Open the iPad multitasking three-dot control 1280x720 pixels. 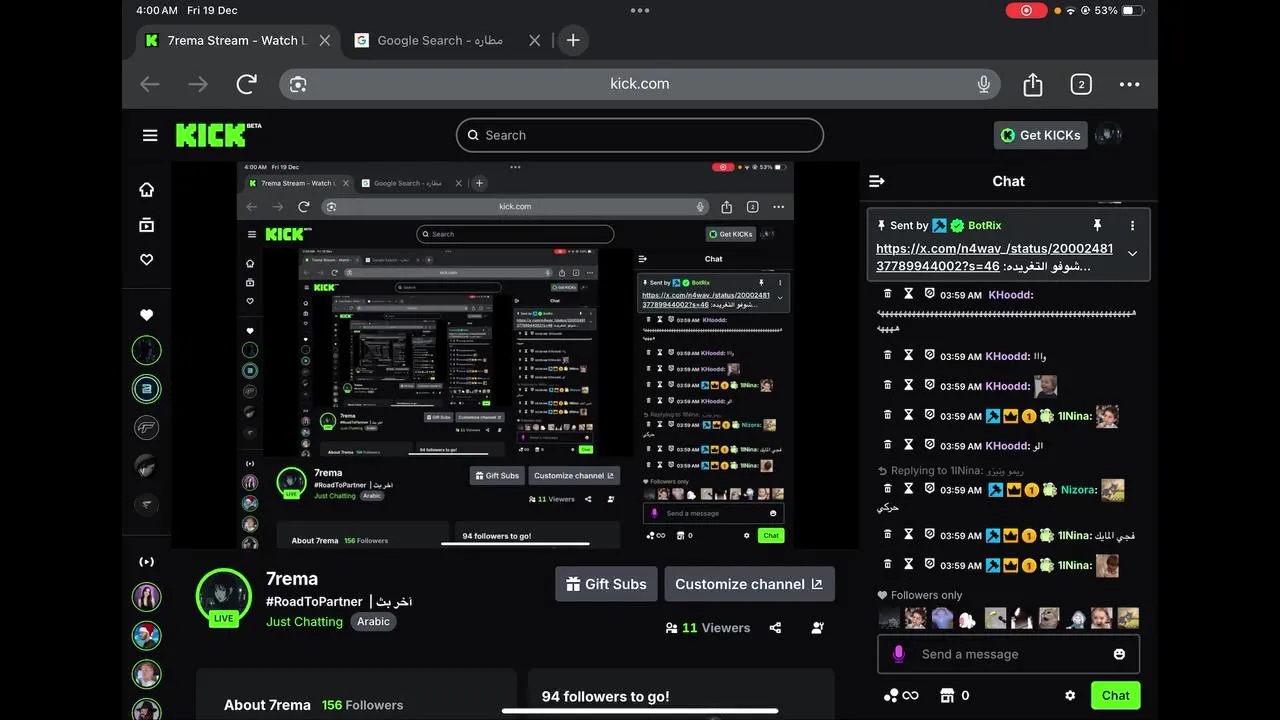point(640,10)
